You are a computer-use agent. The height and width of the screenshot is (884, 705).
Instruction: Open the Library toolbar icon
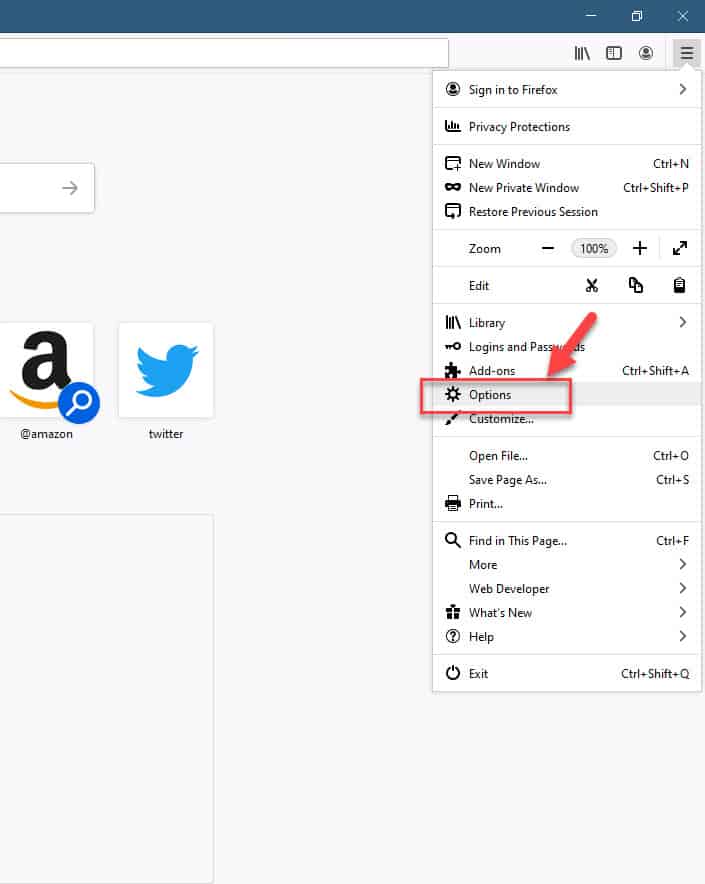coord(581,53)
